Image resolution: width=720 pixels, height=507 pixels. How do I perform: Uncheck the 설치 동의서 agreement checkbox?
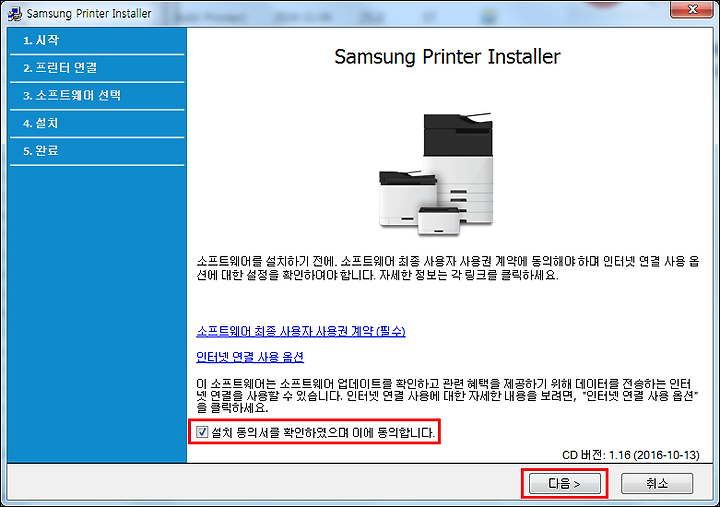point(202,432)
